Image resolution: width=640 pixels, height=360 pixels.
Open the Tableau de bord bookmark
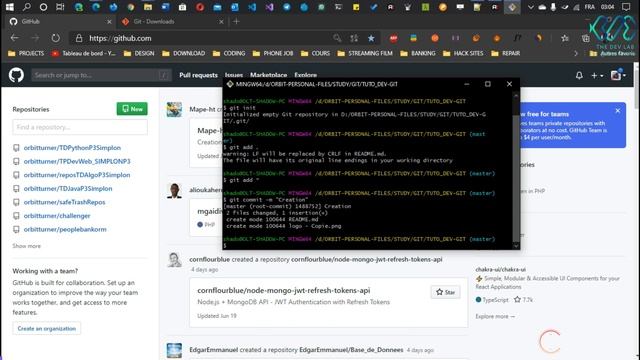[84, 53]
